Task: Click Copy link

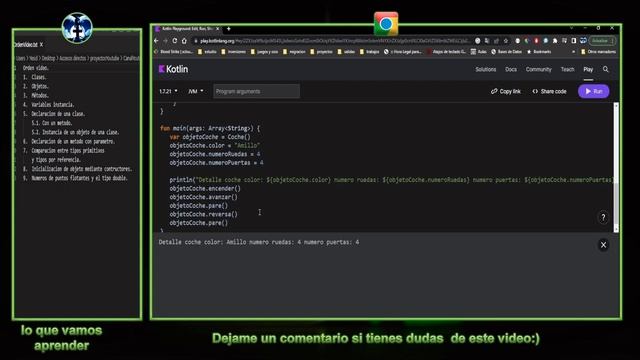Action: 506,91
